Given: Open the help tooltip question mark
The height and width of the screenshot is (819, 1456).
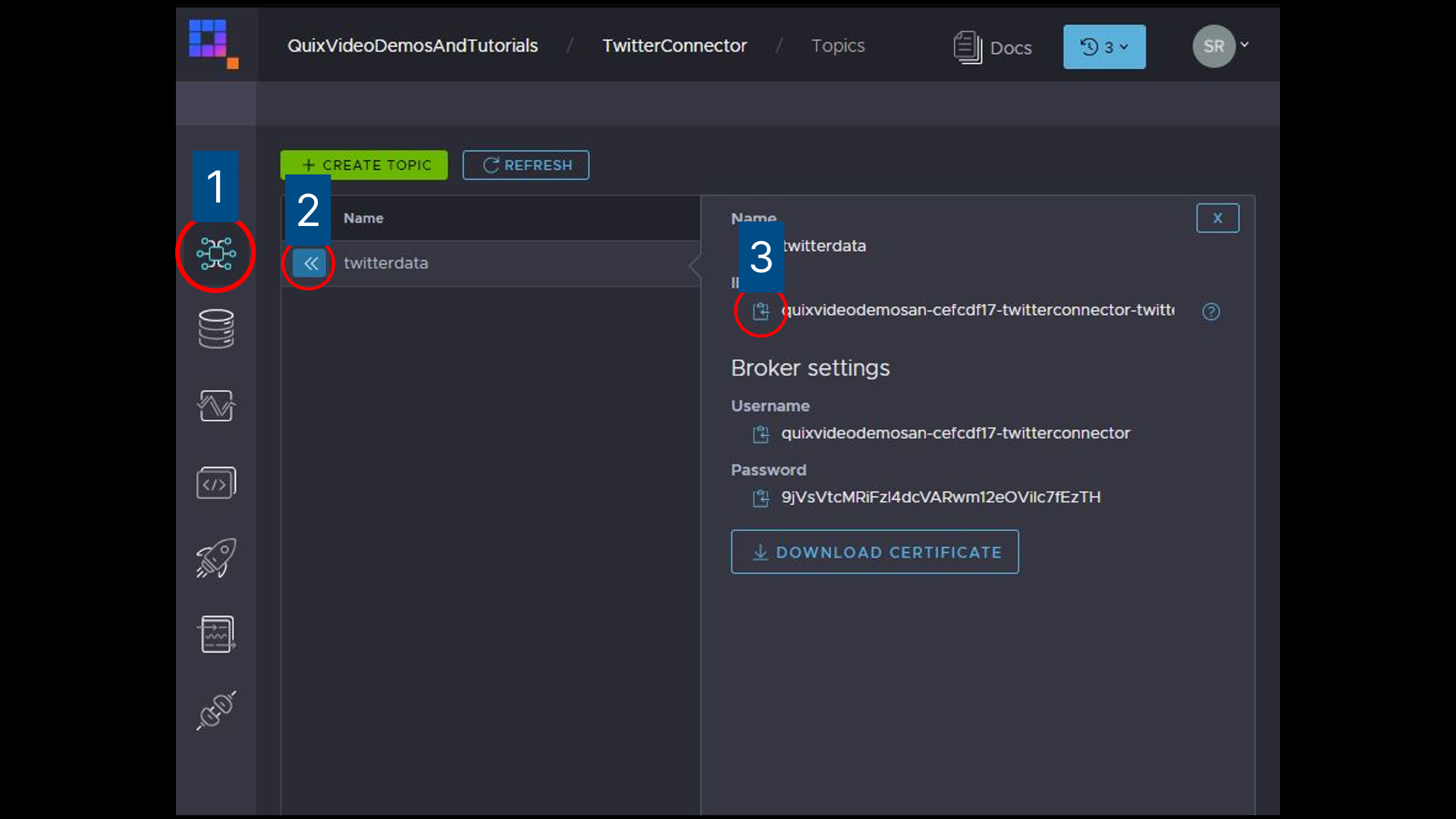Looking at the screenshot, I should [1211, 311].
